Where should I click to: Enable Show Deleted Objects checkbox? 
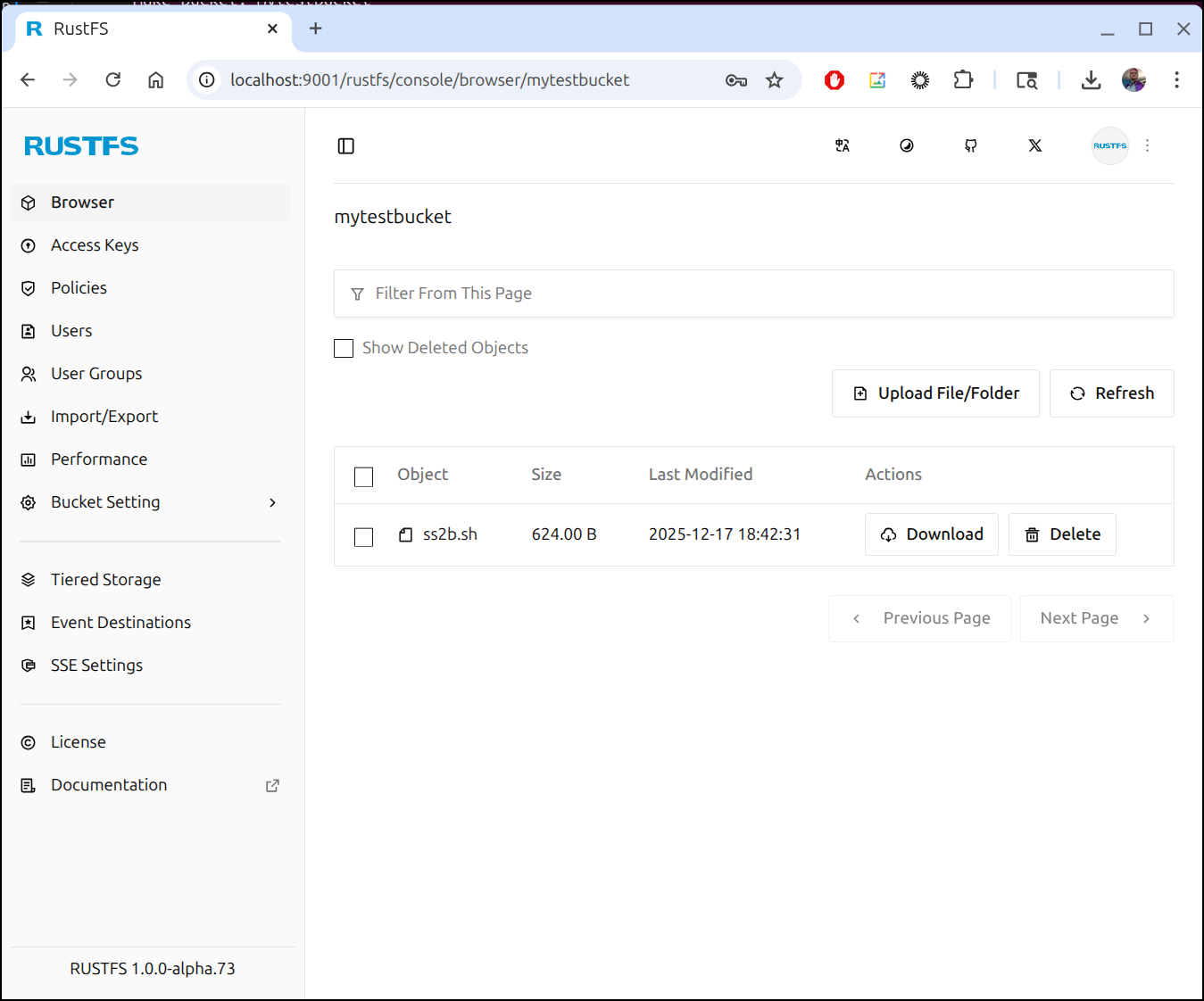point(344,348)
